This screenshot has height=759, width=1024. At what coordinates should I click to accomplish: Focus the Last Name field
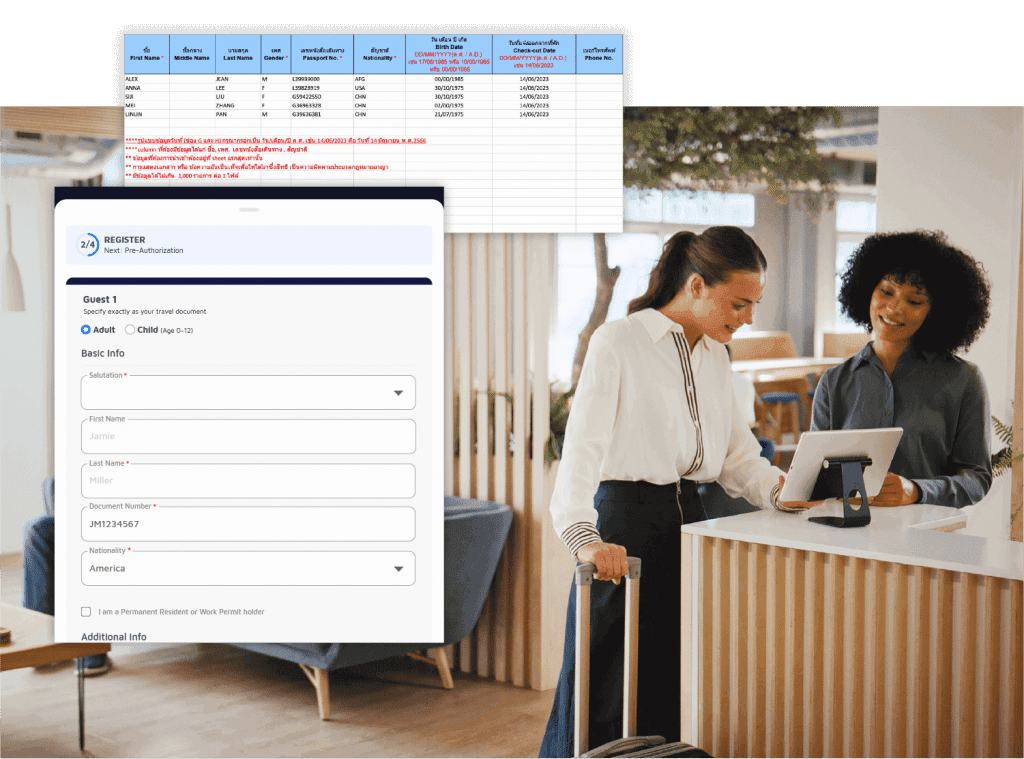(248, 480)
